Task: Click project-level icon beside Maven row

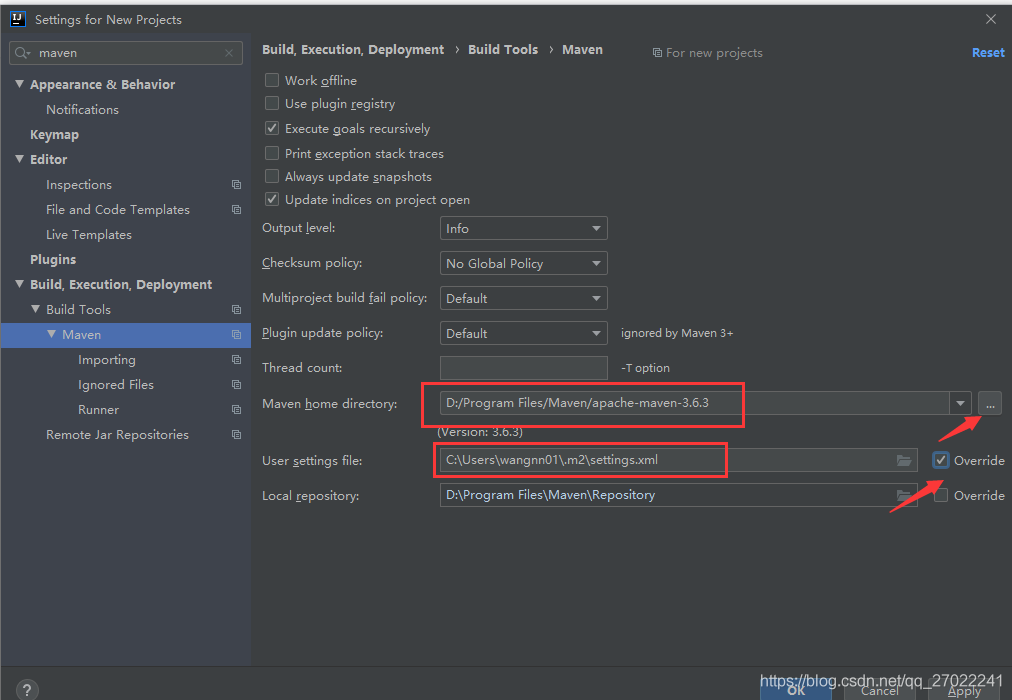Action: 236,335
